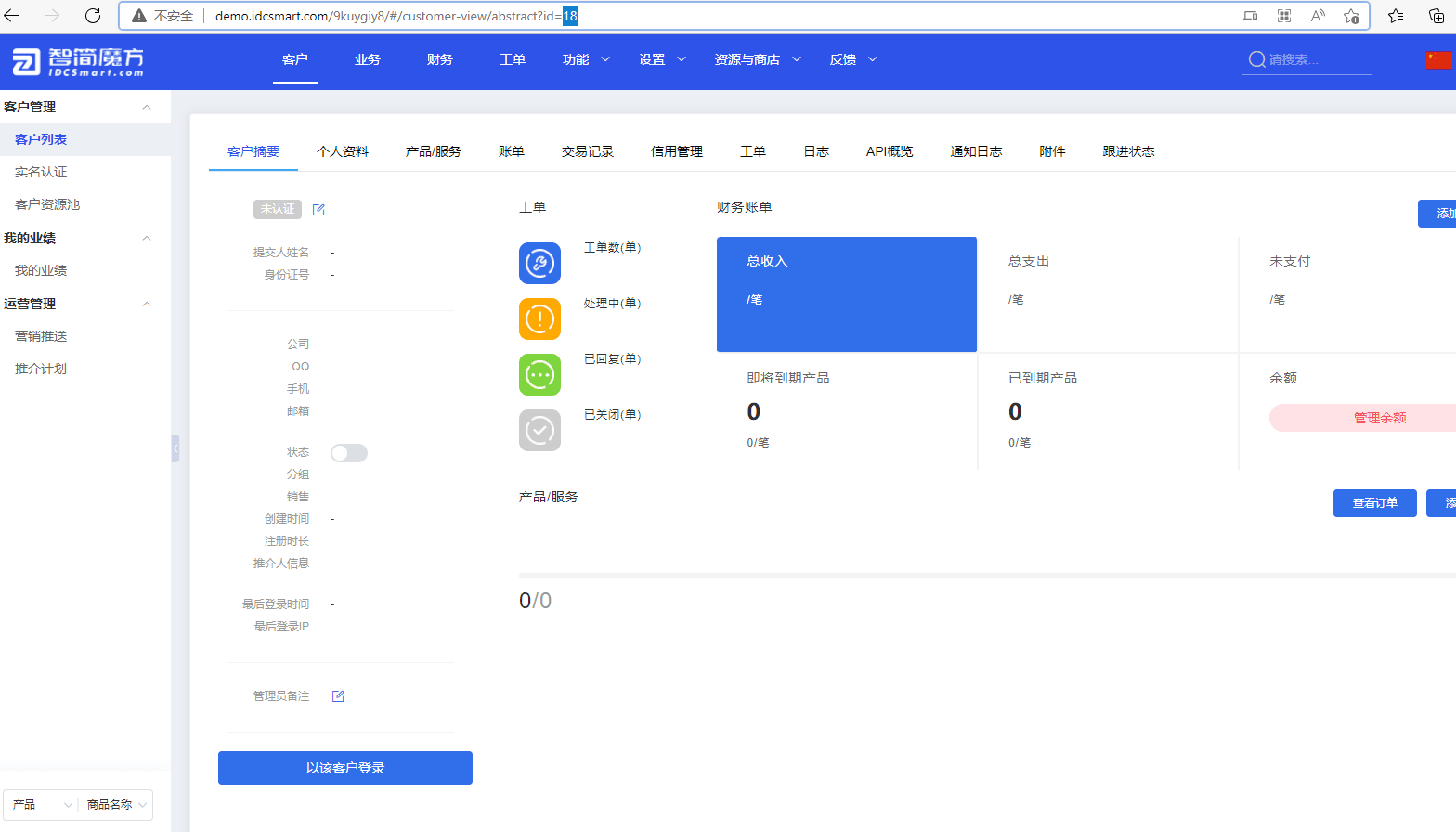This screenshot has height=832, width=1456.
Task: Open the 产品 dropdown at bottom left
Action: coord(41,805)
